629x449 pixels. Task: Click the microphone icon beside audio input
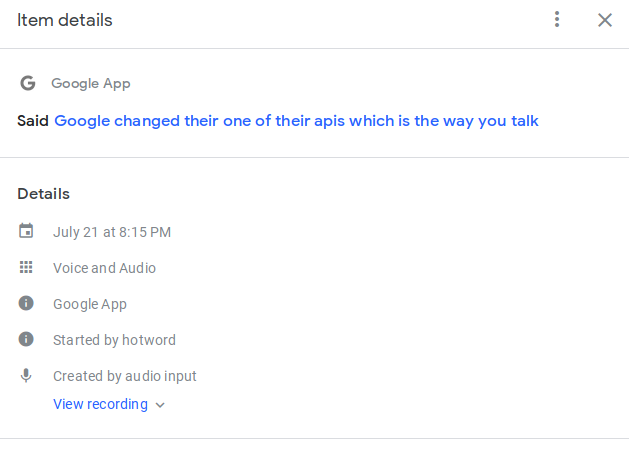pyautogui.click(x=26, y=376)
